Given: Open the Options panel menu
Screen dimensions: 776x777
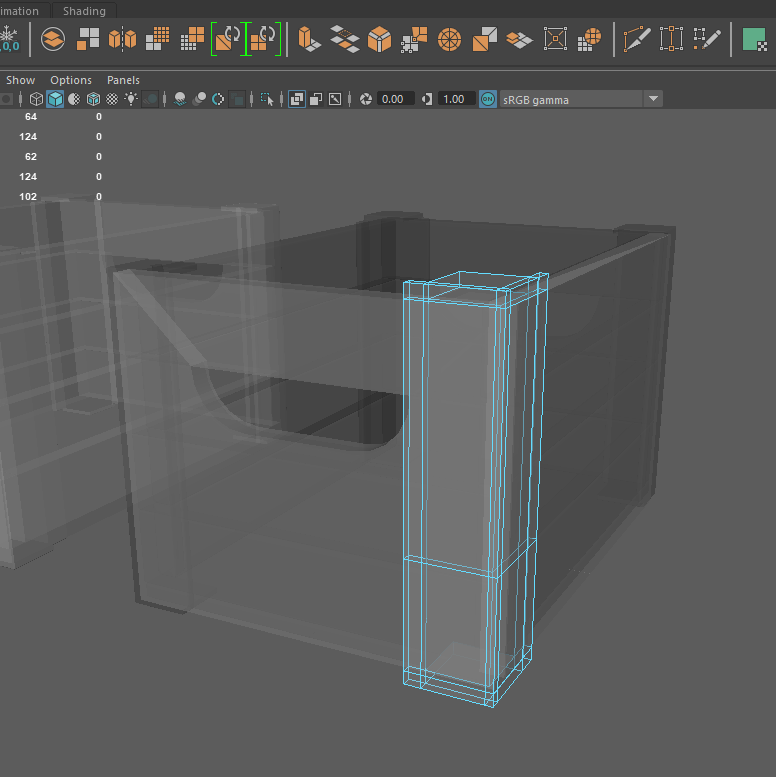Looking at the screenshot, I should click(x=71, y=80).
